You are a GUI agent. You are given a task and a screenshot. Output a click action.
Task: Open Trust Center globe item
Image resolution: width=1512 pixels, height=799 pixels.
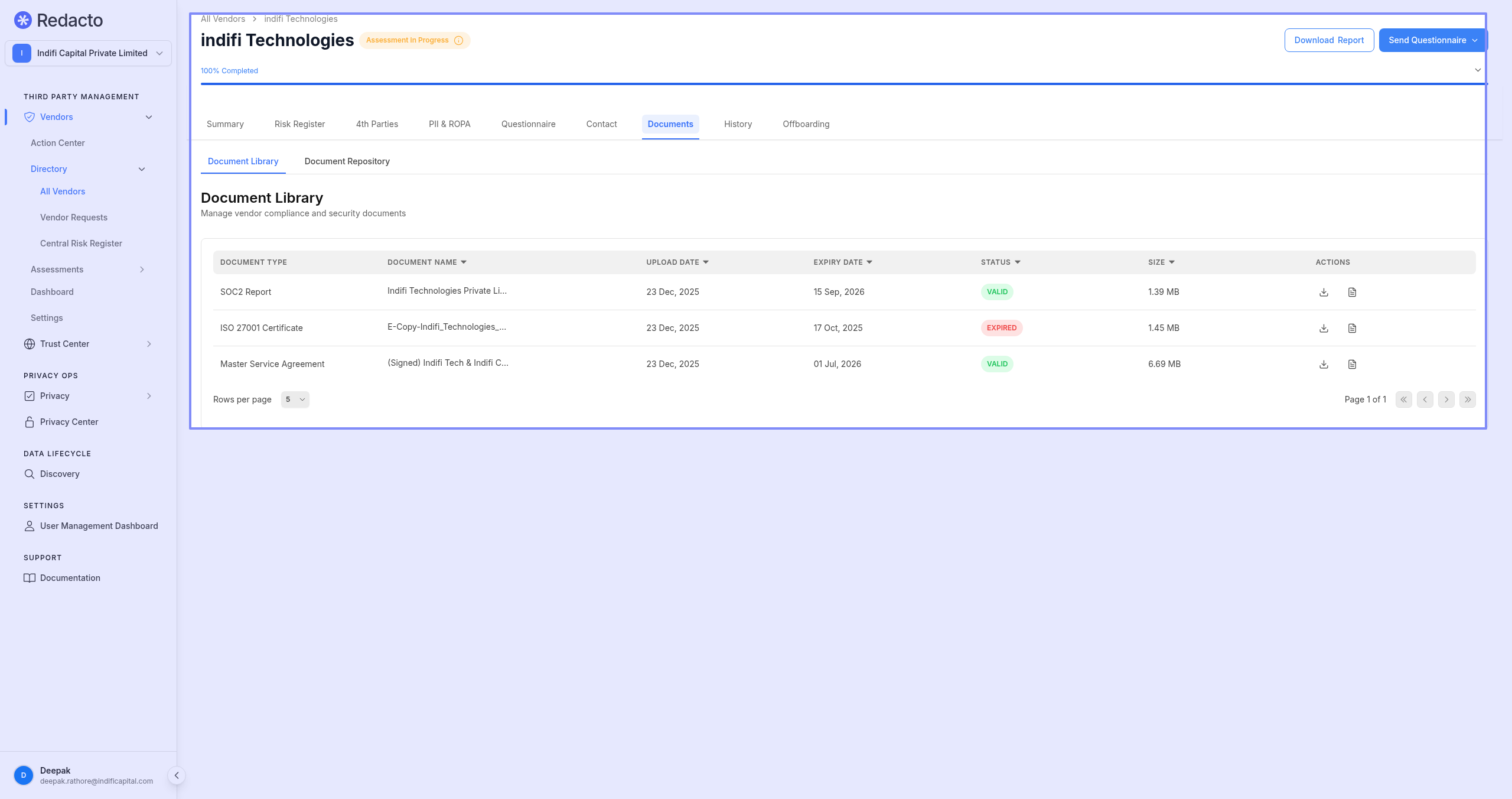pos(64,344)
